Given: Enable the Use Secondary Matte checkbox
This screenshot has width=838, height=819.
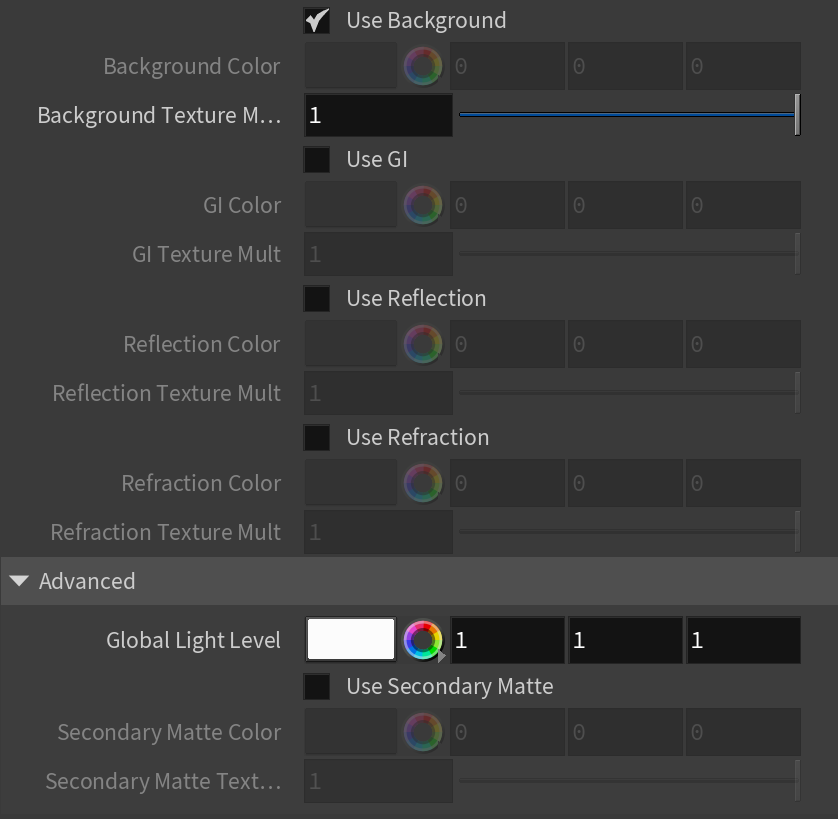Looking at the screenshot, I should point(317,687).
